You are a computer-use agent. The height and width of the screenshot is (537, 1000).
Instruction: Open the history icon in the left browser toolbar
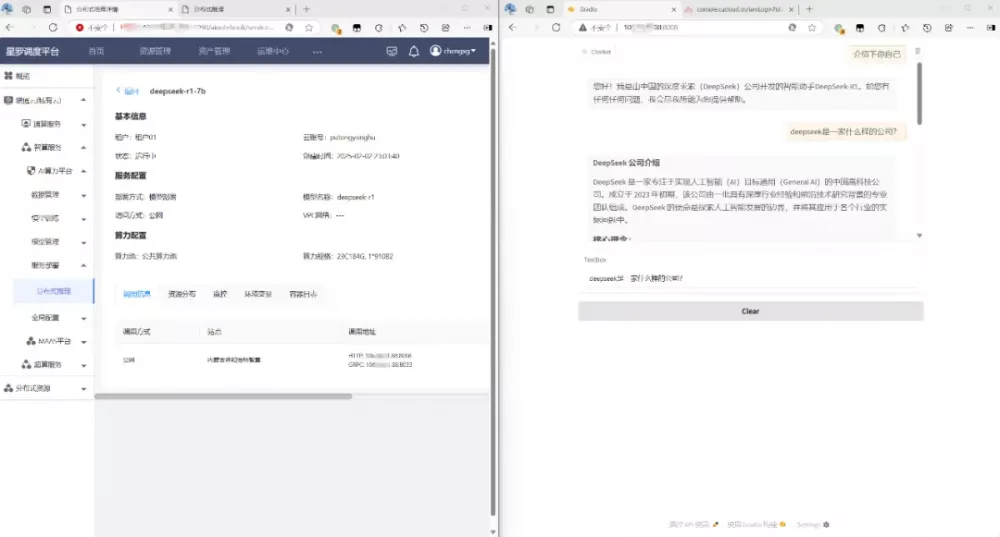(x=424, y=27)
